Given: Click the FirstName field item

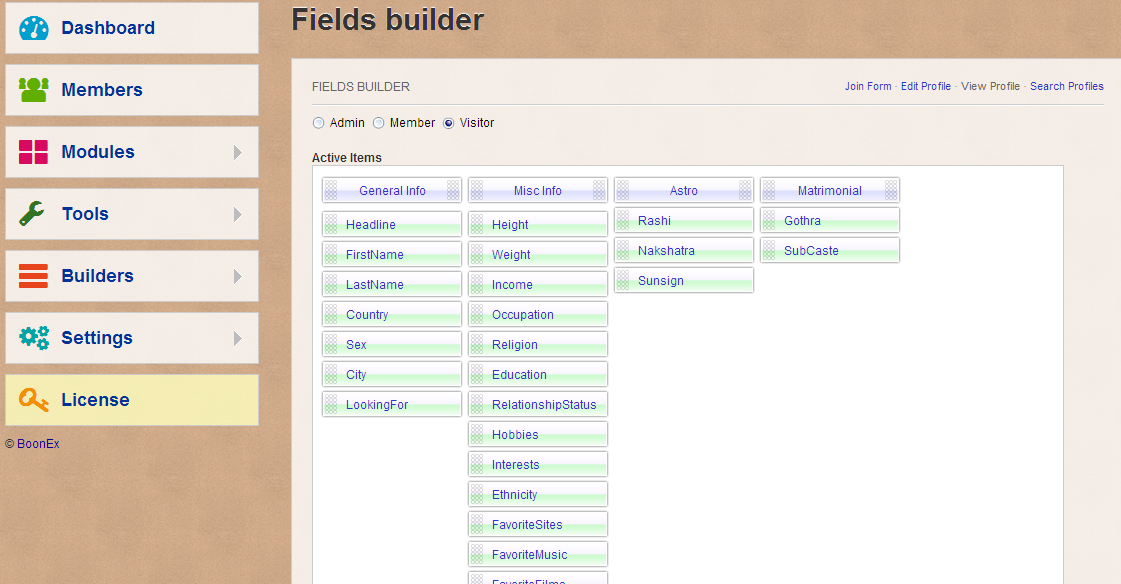Looking at the screenshot, I should (392, 254).
